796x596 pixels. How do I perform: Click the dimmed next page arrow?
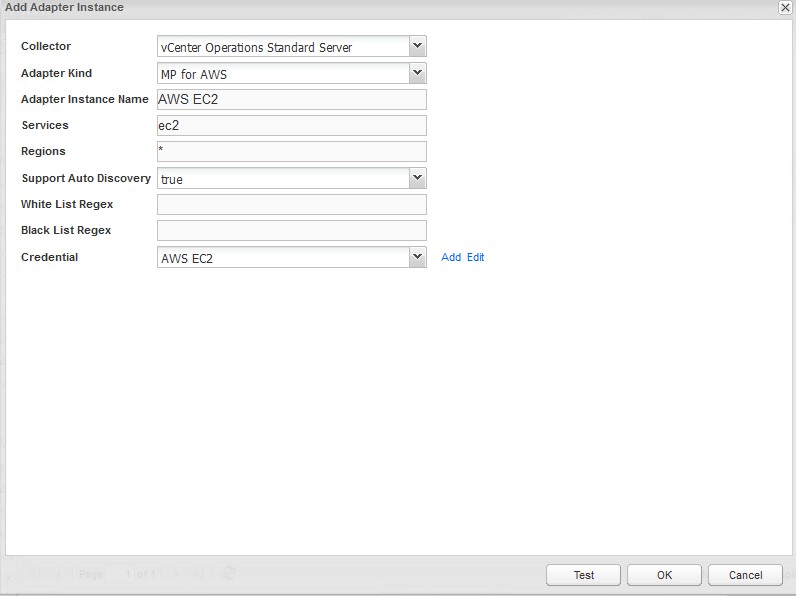176,574
